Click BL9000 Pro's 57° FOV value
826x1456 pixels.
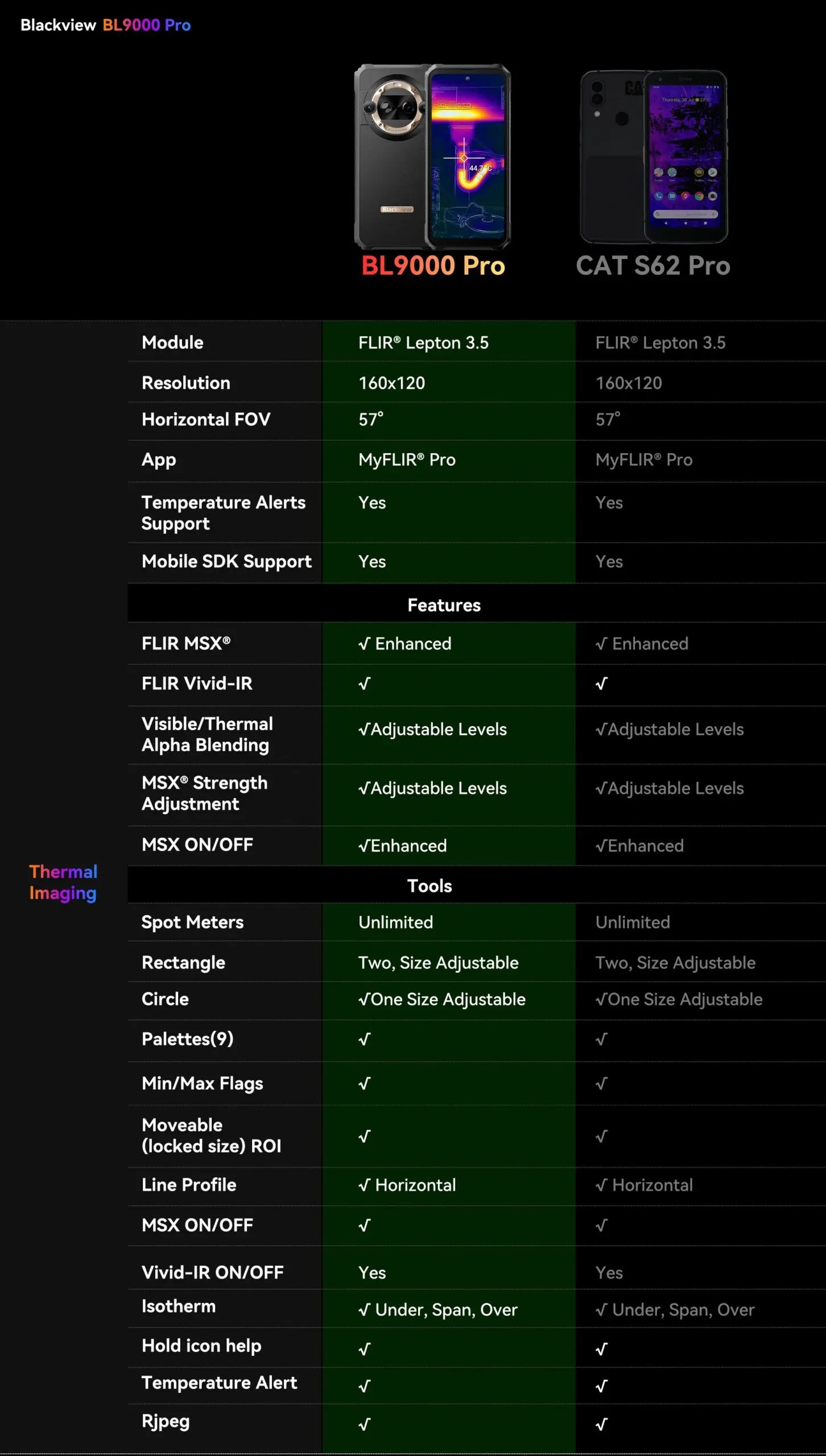coord(371,419)
